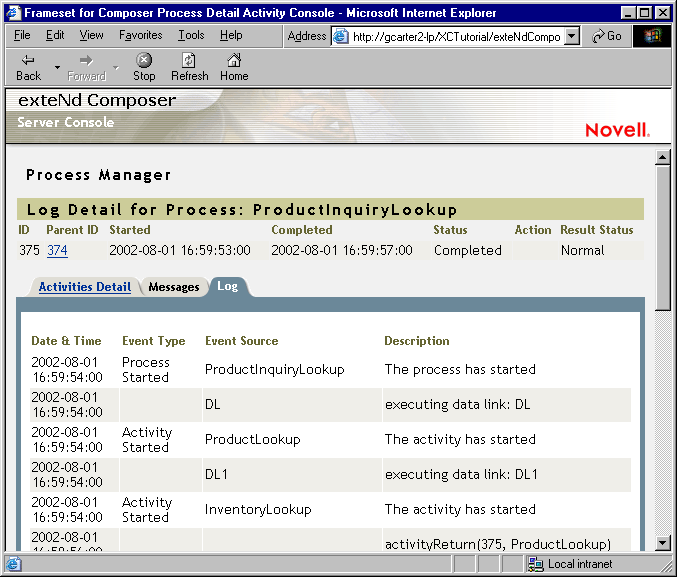Click the Novell logo

(617, 130)
